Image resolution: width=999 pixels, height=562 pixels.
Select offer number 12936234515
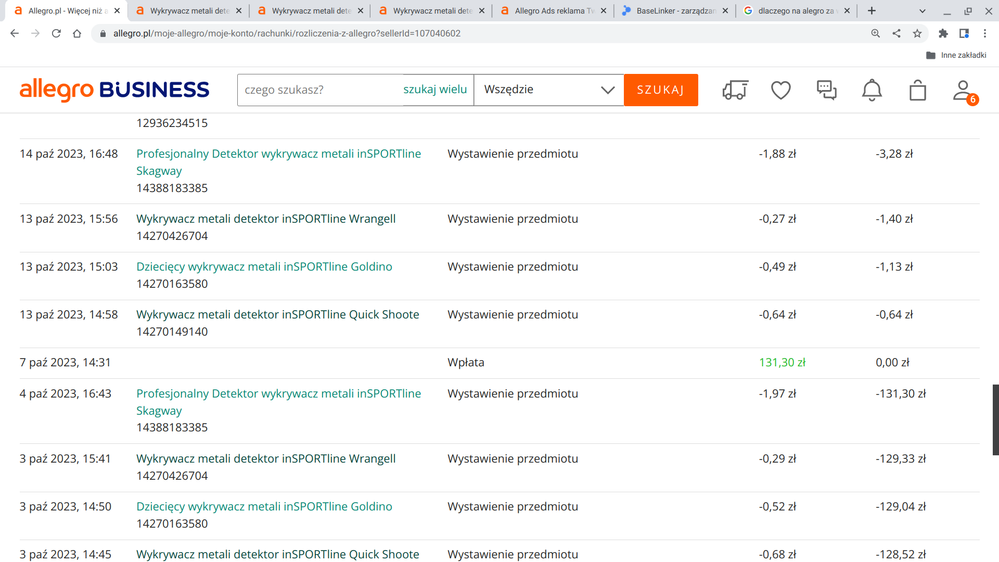point(172,123)
